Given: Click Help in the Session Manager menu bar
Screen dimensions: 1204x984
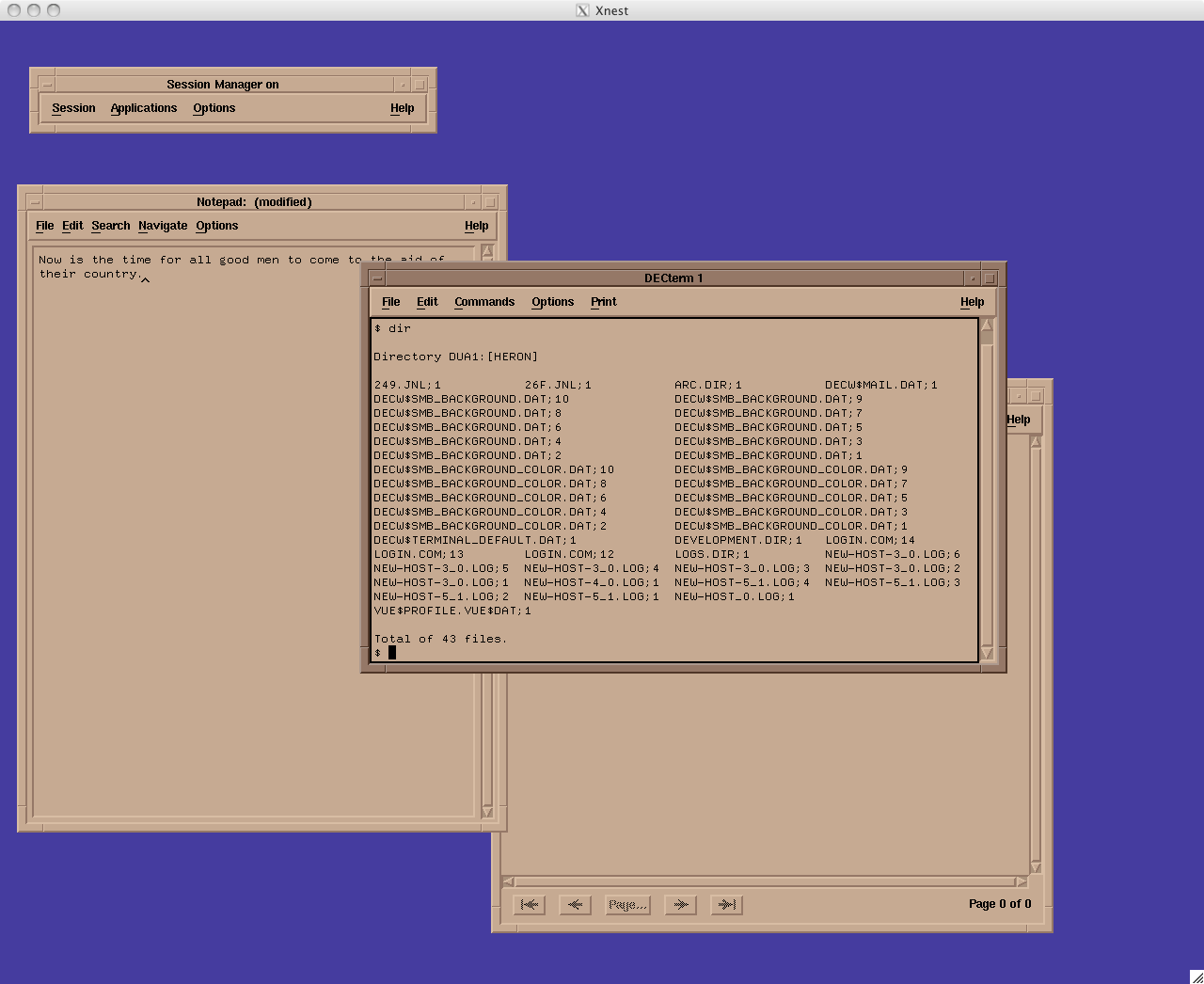Looking at the screenshot, I should click(x=402, y=108).
